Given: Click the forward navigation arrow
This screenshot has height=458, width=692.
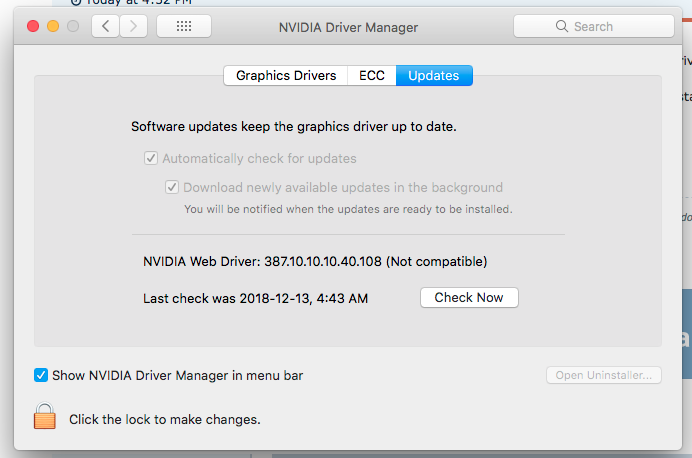Looking at the screenshot, I should [133, 27].
